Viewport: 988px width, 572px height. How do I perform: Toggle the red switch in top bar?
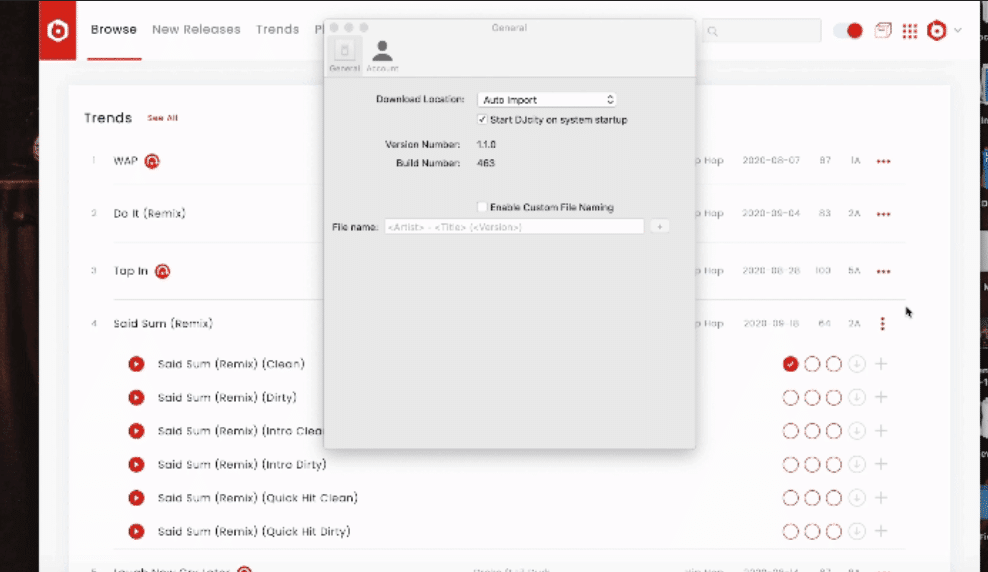[847, 30]
